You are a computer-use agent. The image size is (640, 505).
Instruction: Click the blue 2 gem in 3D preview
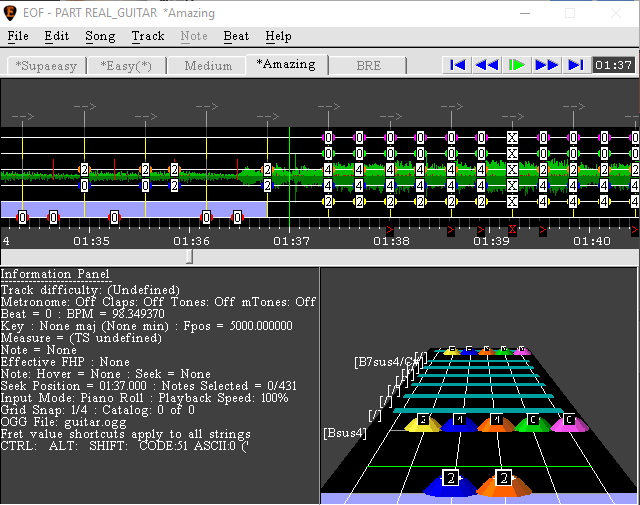coord(451,484)
